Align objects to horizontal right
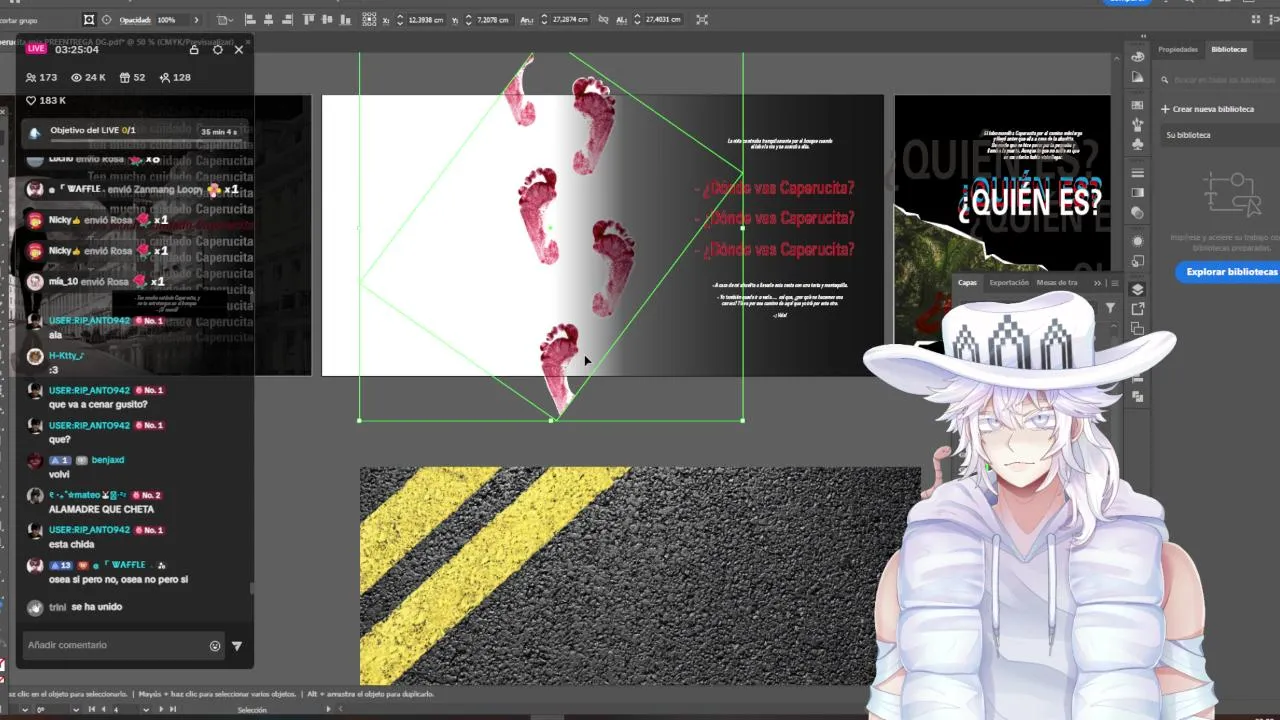Screen dimensions: 1280x720 pos(287,20)
